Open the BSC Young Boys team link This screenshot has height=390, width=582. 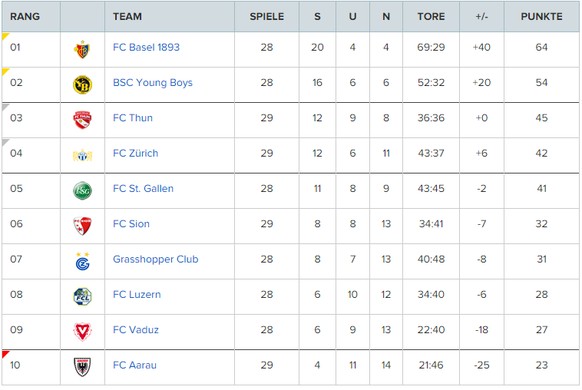coord(153,82)
